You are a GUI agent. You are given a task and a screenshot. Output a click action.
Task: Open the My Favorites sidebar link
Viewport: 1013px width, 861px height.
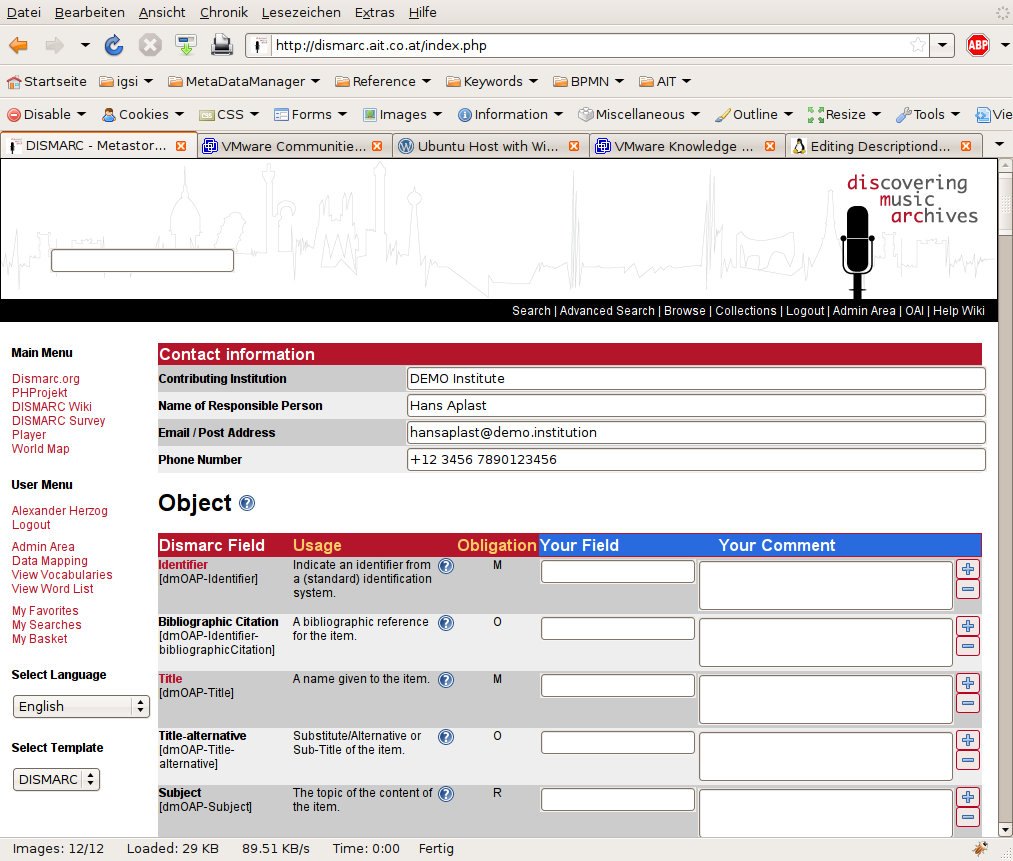tap(45, 610)
